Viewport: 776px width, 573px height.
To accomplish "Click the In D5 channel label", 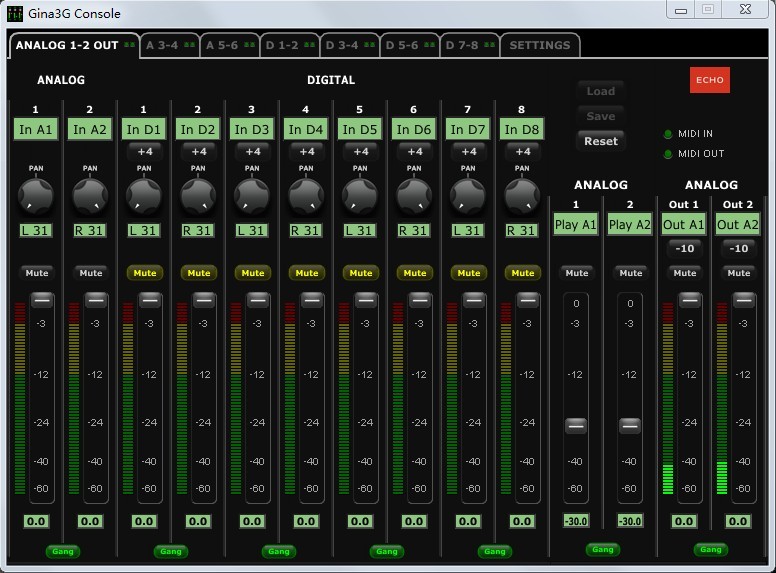I will (360, 129).
